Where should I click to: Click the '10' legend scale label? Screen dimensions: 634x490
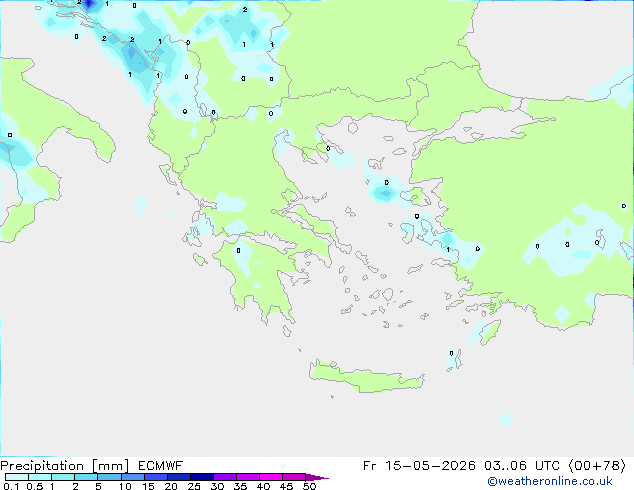tap(125, 486)
